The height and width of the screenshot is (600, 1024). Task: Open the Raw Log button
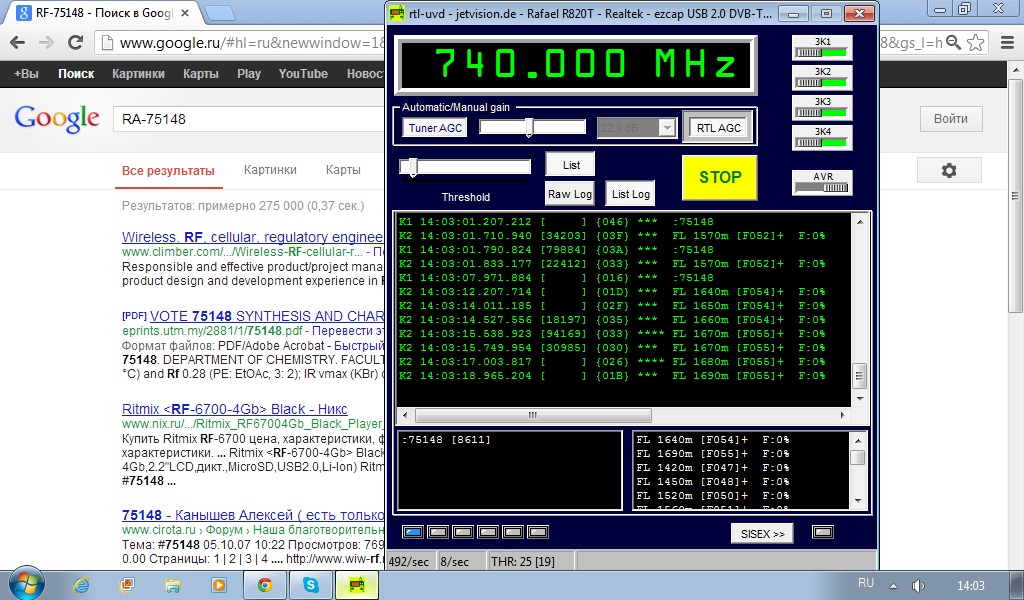point(569,194)
